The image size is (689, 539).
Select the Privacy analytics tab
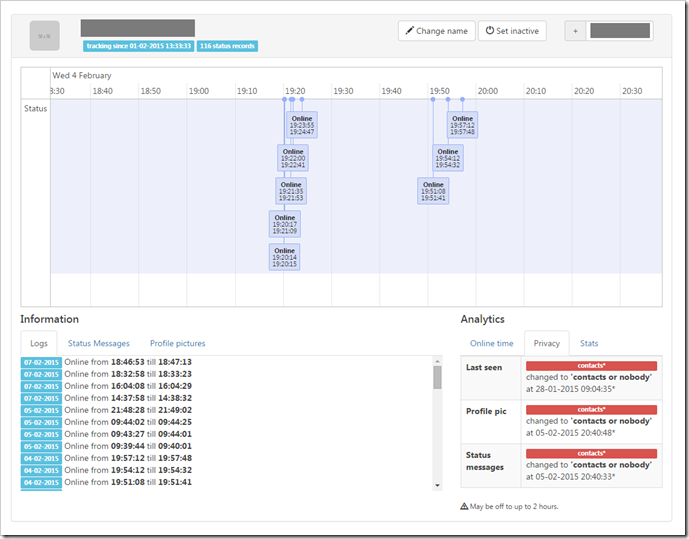click(x=546, y=343)
